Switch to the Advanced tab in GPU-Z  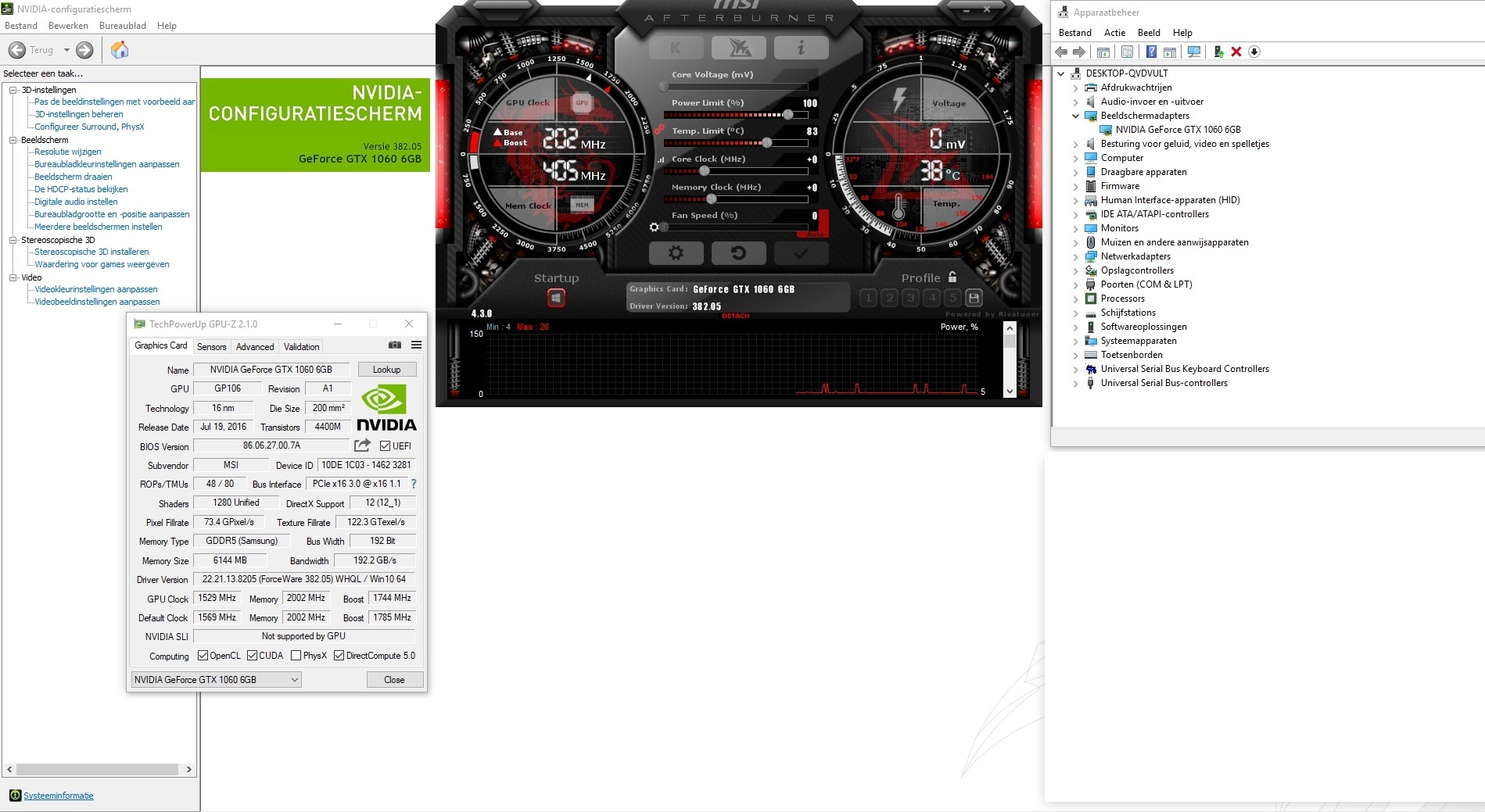255,347
